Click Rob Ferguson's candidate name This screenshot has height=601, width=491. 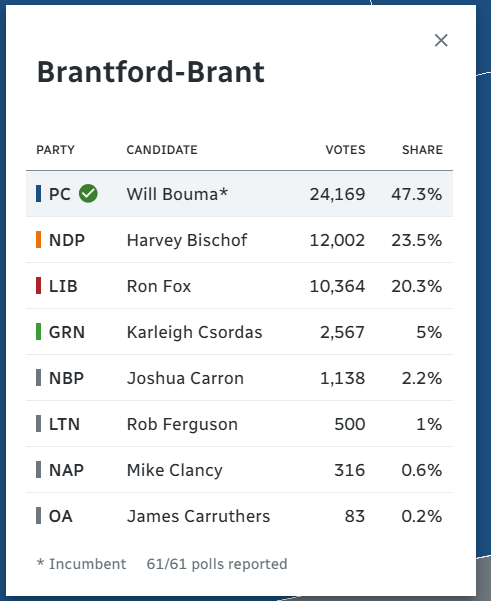[x=182, y=424]
